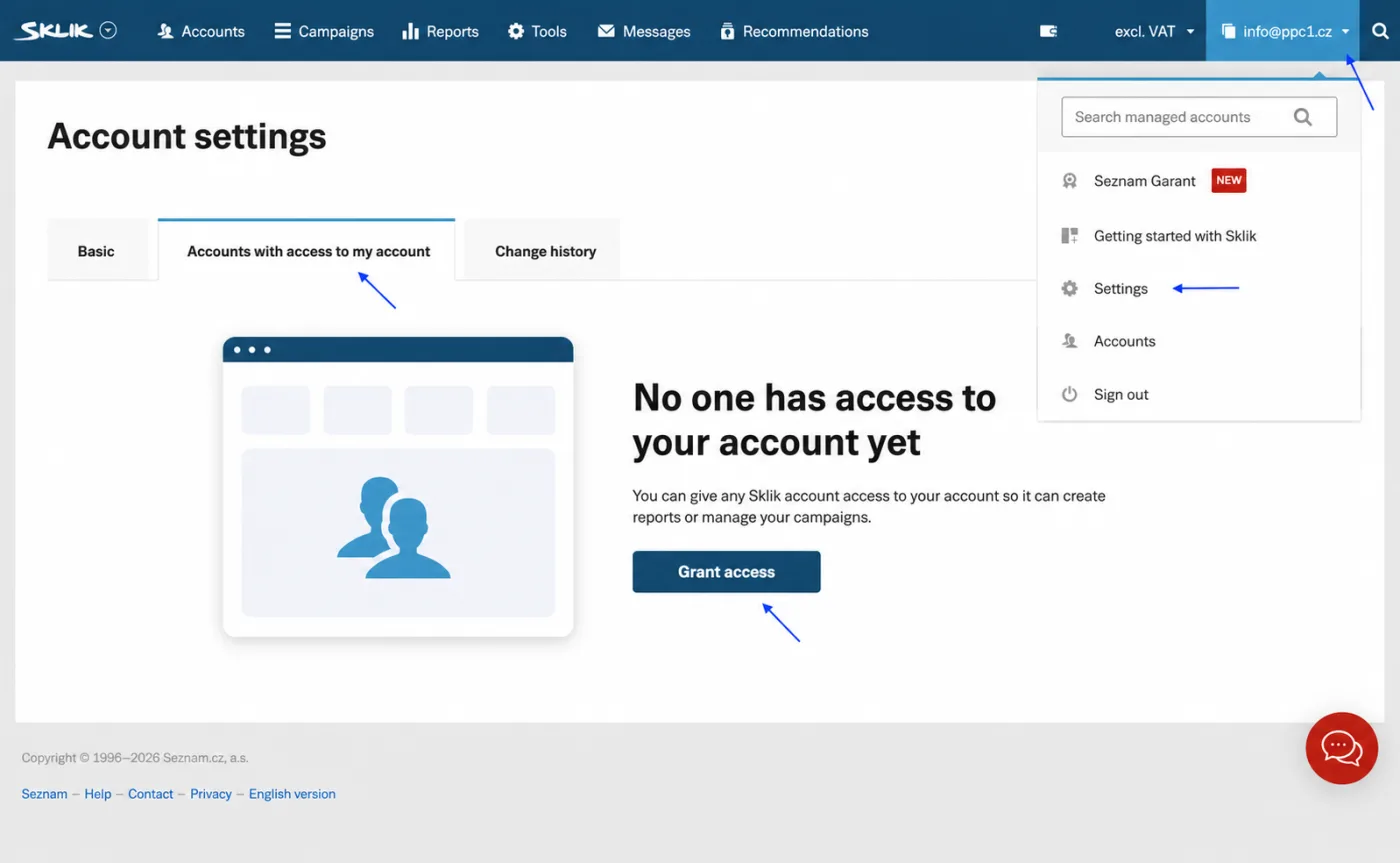Image resolution: width=1400 pixels, height=863 pixels.
Task: Click the Reports bar chart icon
Action: click(410, 31)
